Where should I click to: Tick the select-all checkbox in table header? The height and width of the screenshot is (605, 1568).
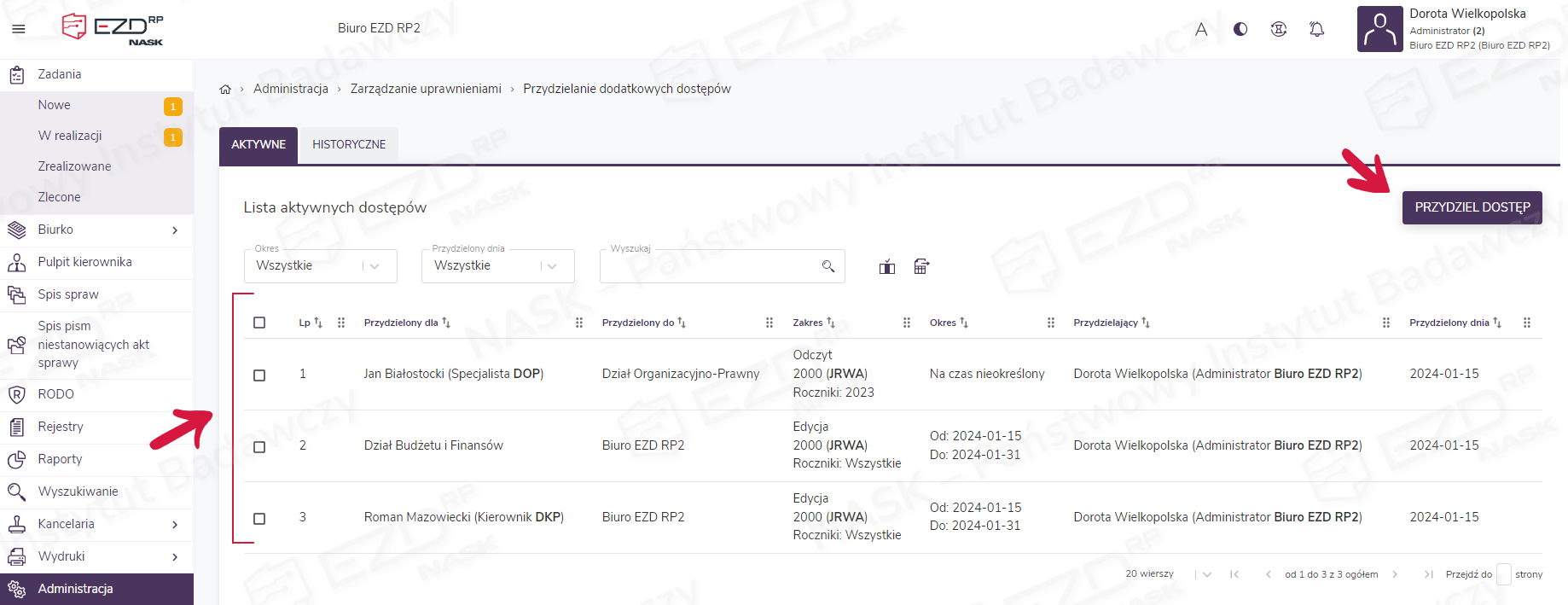click(259, 323)
